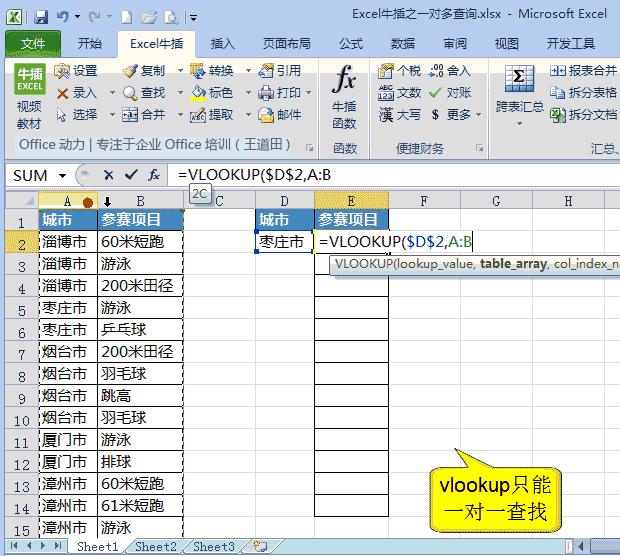Click the Open folder icon in quick toolbar

click(149, 17)
